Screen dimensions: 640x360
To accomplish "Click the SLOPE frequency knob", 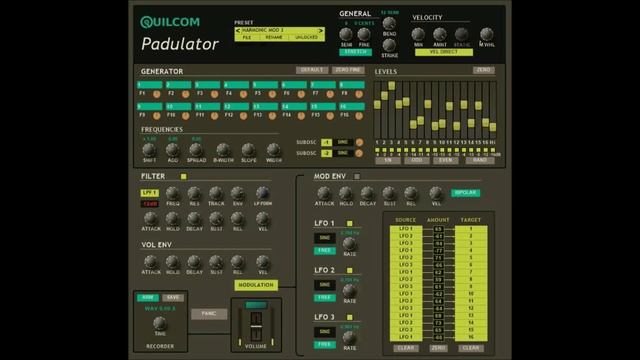I will 248,150.
